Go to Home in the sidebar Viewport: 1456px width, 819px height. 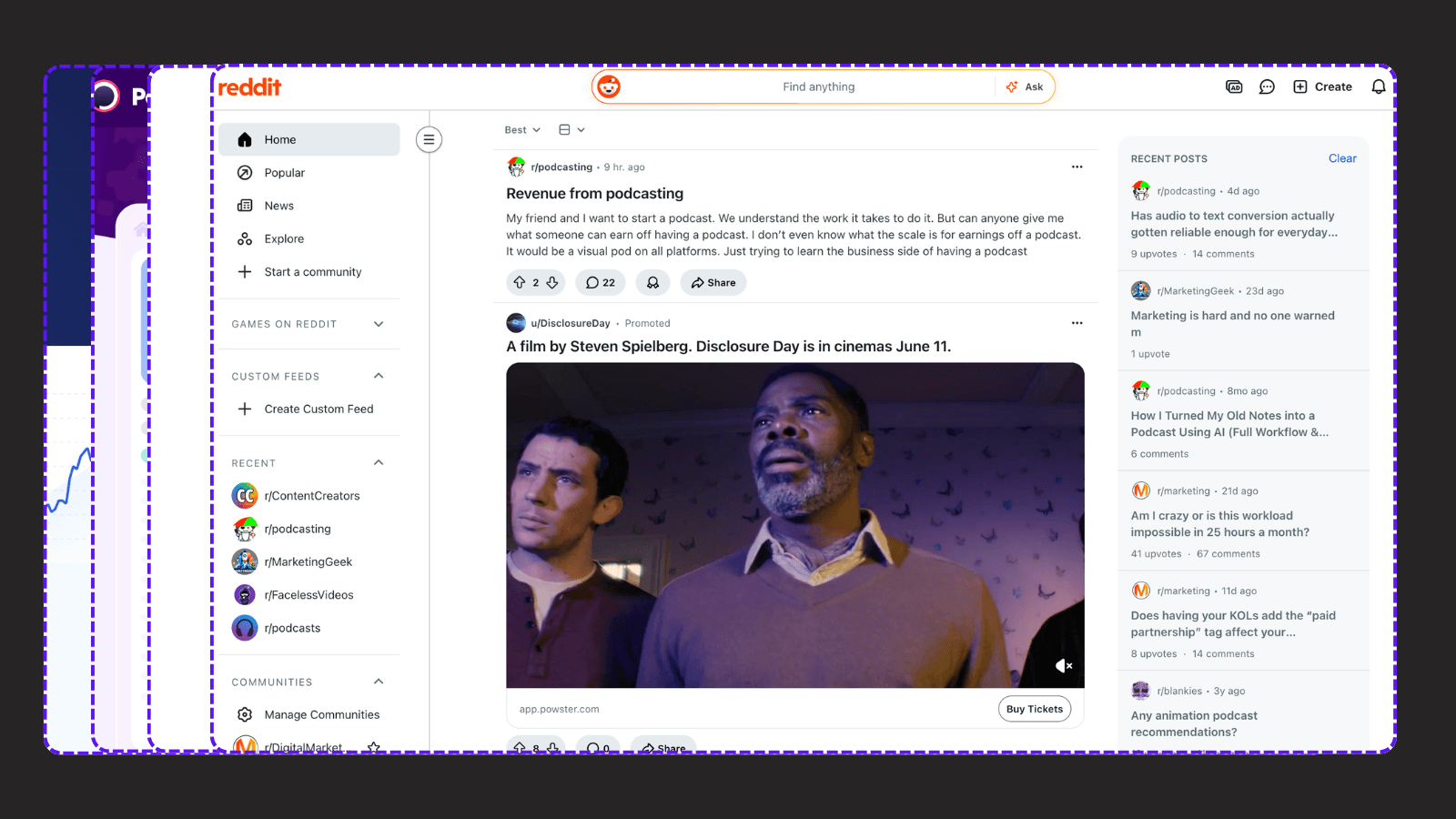[x=309, y=140]
